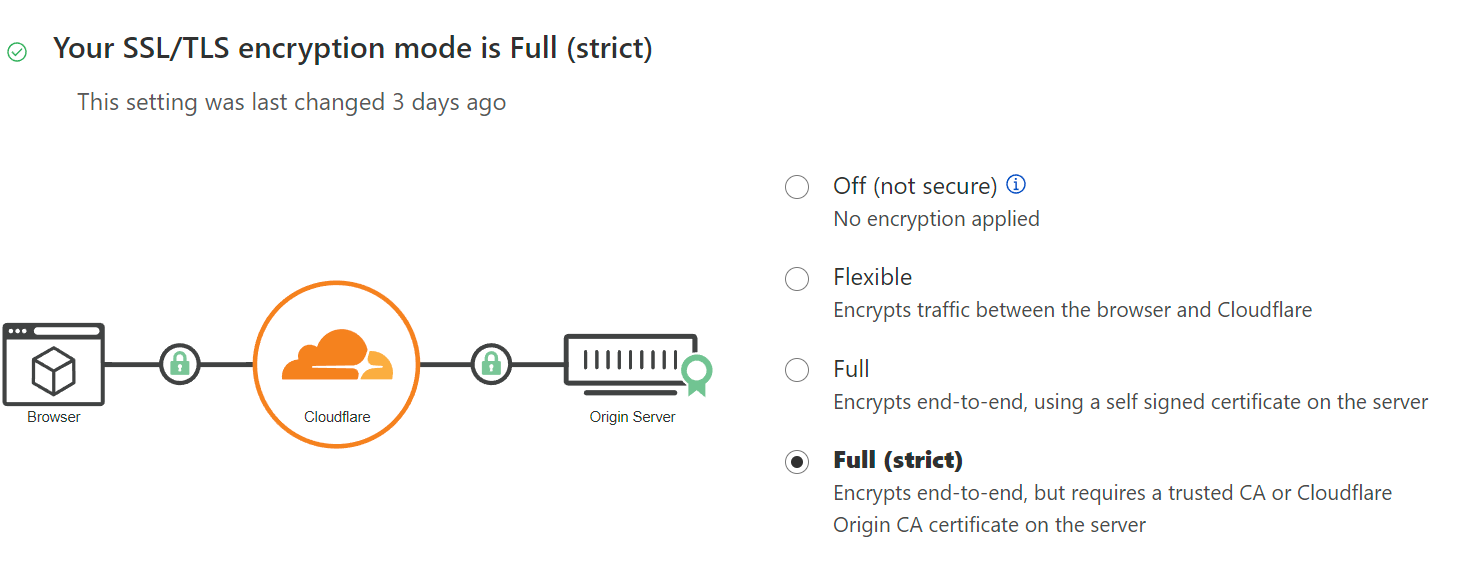The width and height of the screenshot is (1460, 561).
Task: Select the Off (not secure) radio button
Action: (x=797, y=187)
